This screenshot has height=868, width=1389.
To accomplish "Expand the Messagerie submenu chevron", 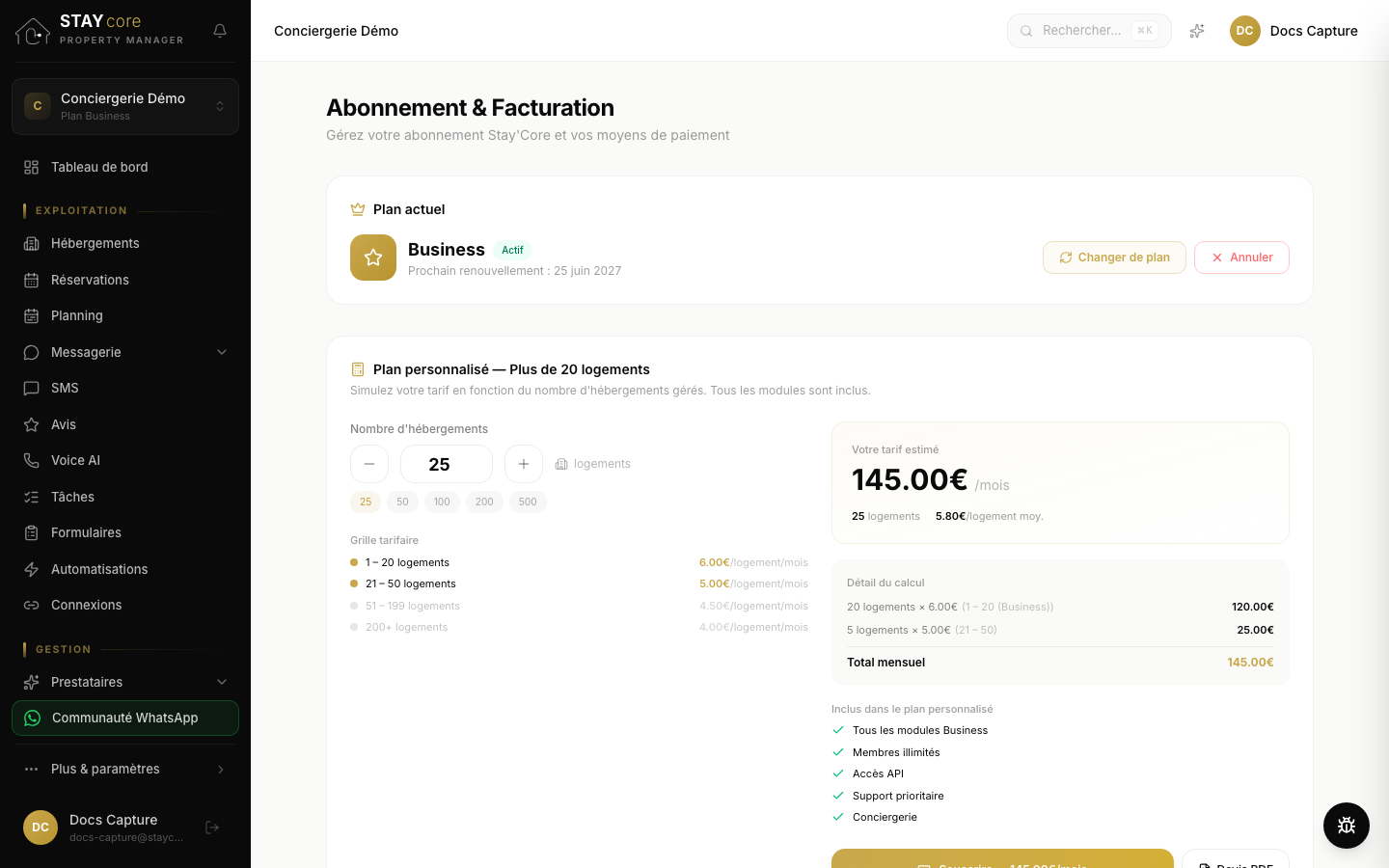I will pyautogui.click(x=222, y=352).
